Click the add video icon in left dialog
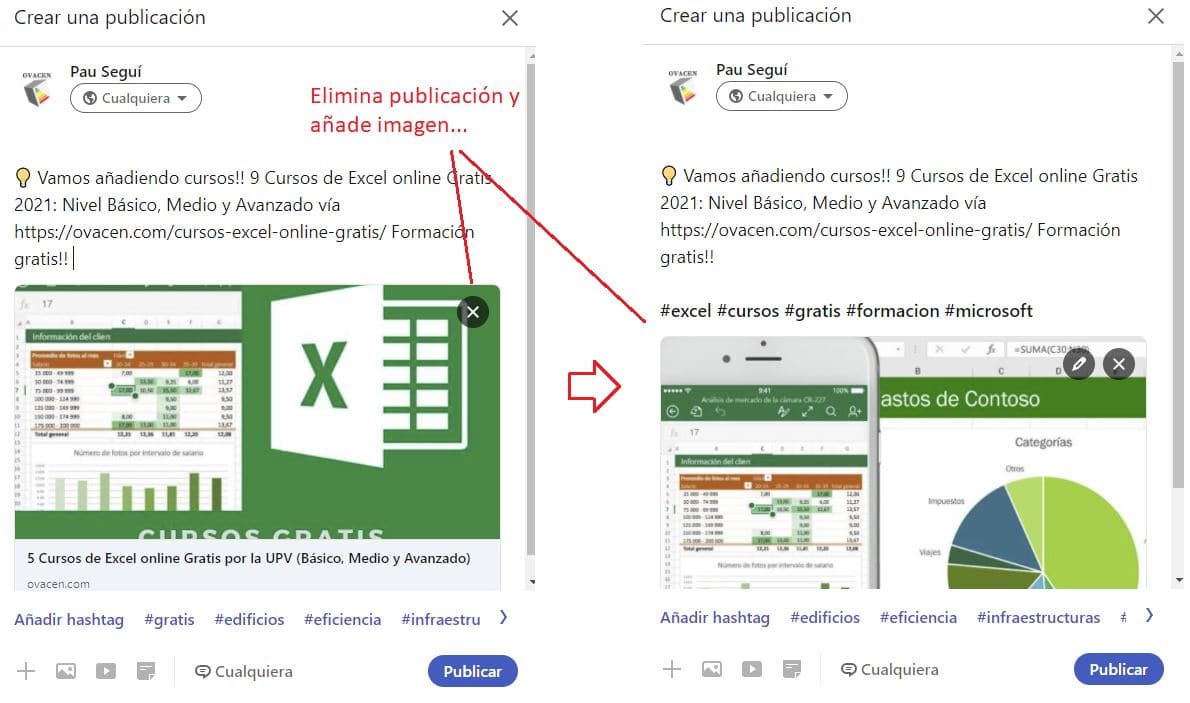The image size is (1190, 703). (105, 671)
